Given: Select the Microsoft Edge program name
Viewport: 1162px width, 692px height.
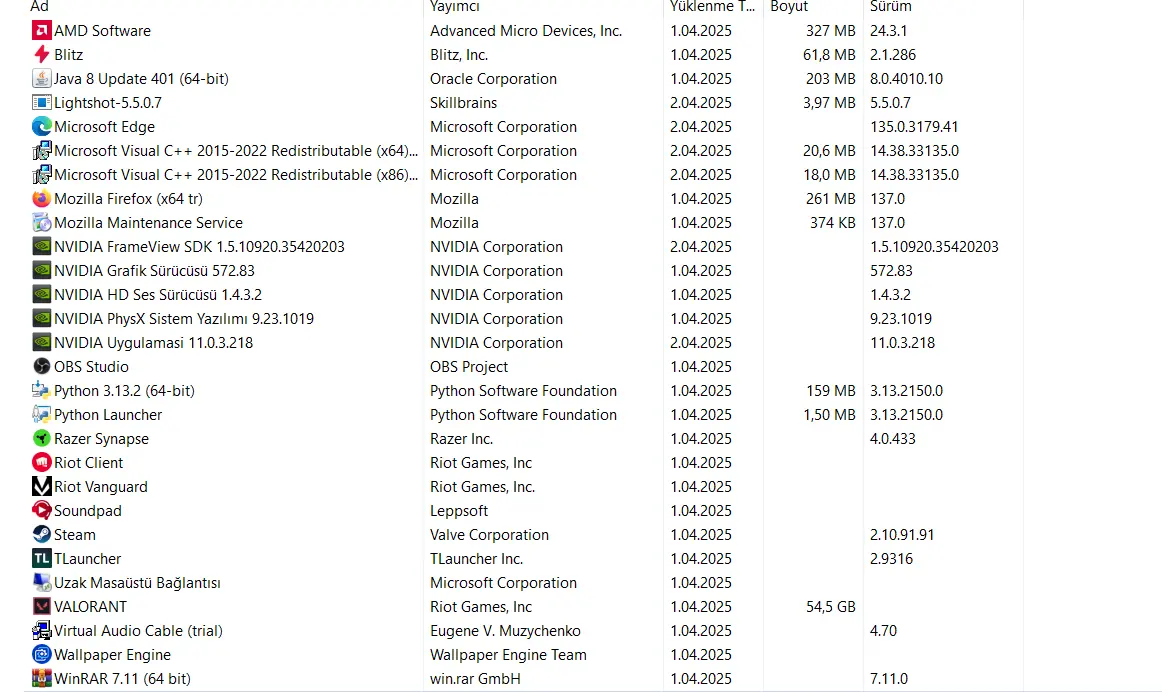Looking at the screenshot, I should pos(104,127).
